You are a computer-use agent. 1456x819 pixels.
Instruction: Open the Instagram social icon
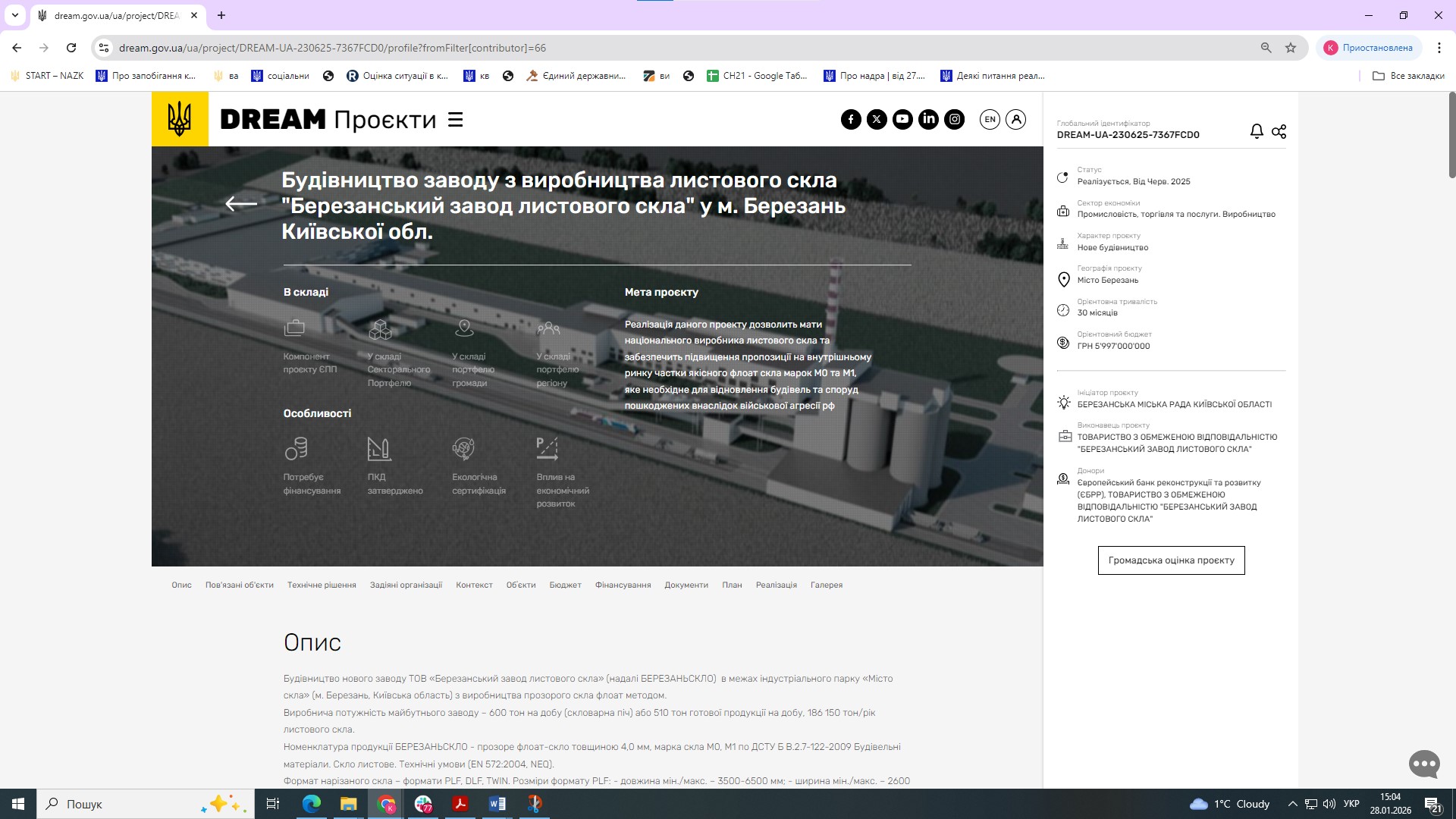[x=955, y=119]
